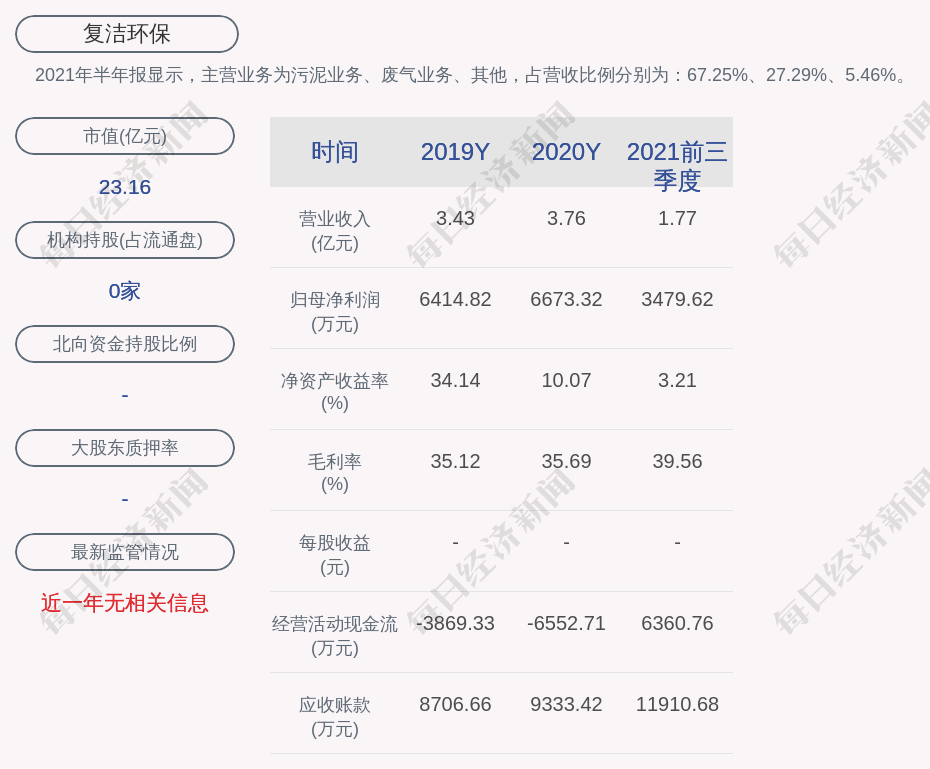
Task: Click the receivables value 8706.66
Action: coord(455,704)
